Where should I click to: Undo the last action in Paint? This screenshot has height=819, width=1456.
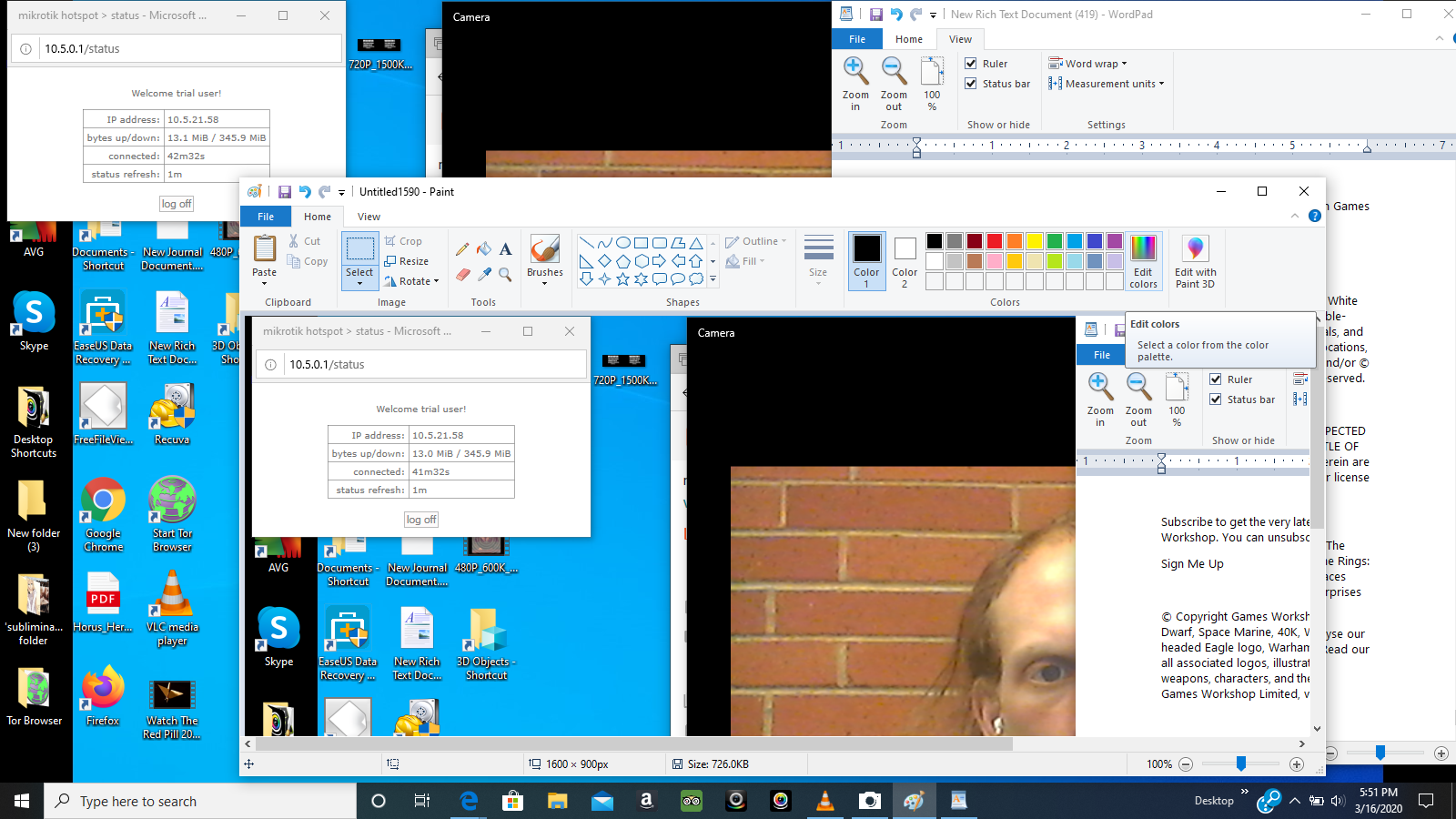coord(305,192)
